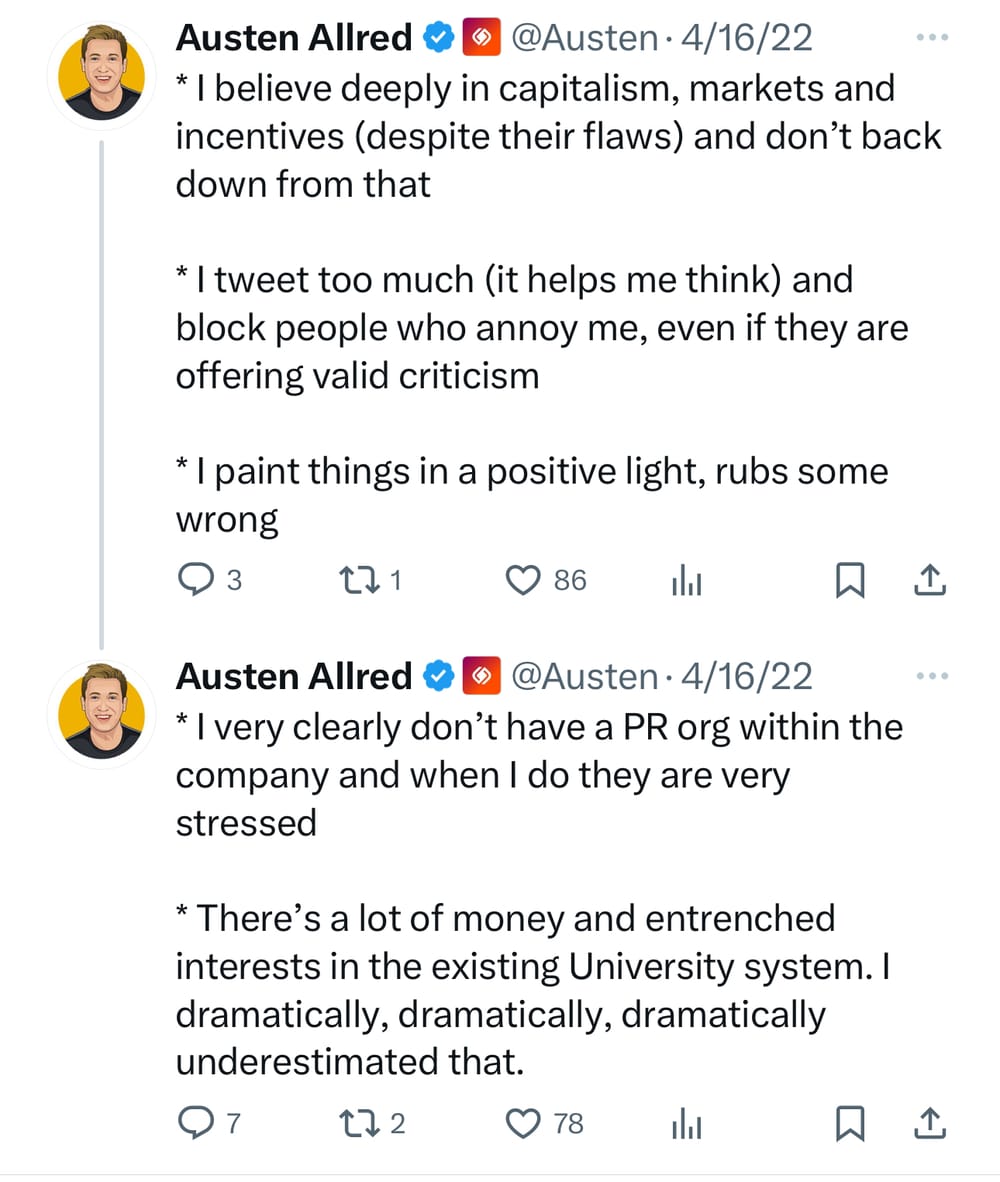Image resolution: width=1000 pixels, height=1182 pixels.
Task: Reply to the capitalism and markets tweet
Action: click(195, 579)
